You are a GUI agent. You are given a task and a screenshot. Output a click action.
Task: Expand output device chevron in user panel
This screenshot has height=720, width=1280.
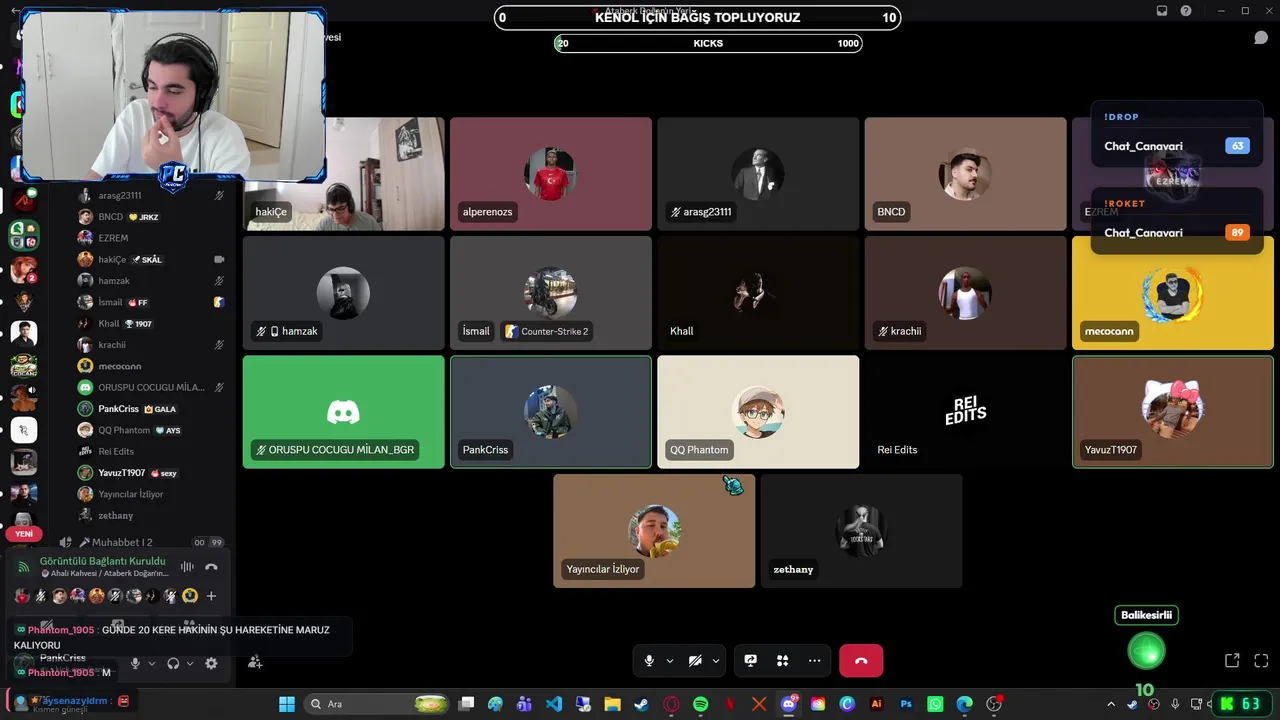(x=190, y=663)
